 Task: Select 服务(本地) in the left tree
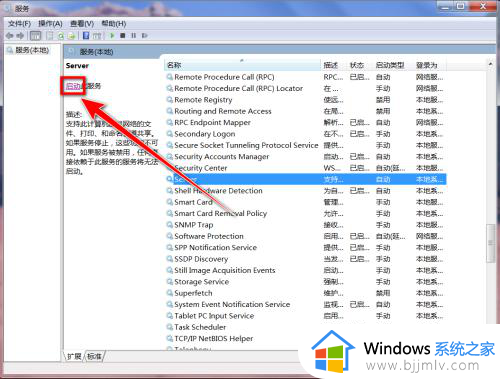coord(32,50)
